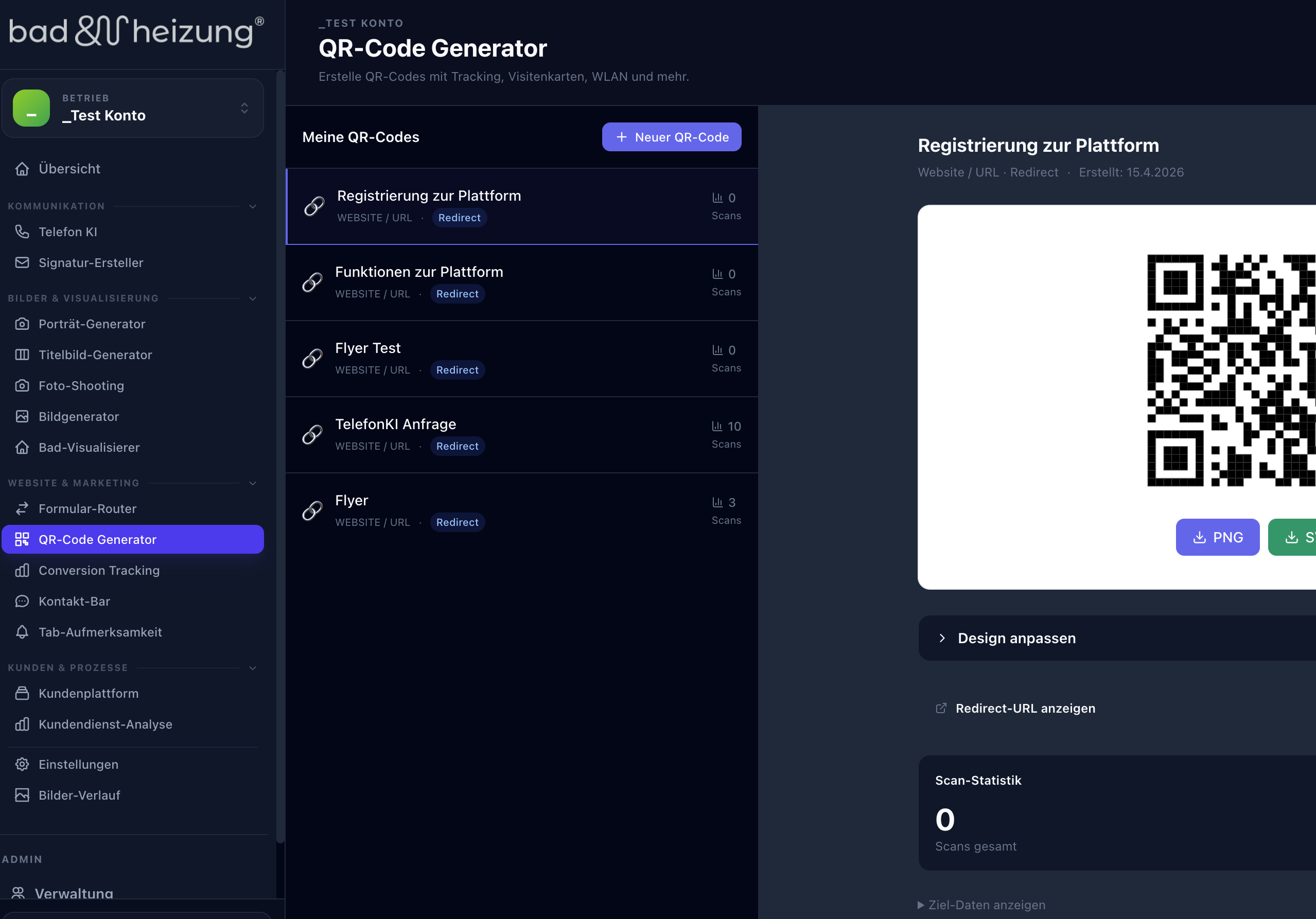This screenshot has height=919, width=1316.
Task: Click Redirect badge on Flyer Test row
Action: (458, 370)
